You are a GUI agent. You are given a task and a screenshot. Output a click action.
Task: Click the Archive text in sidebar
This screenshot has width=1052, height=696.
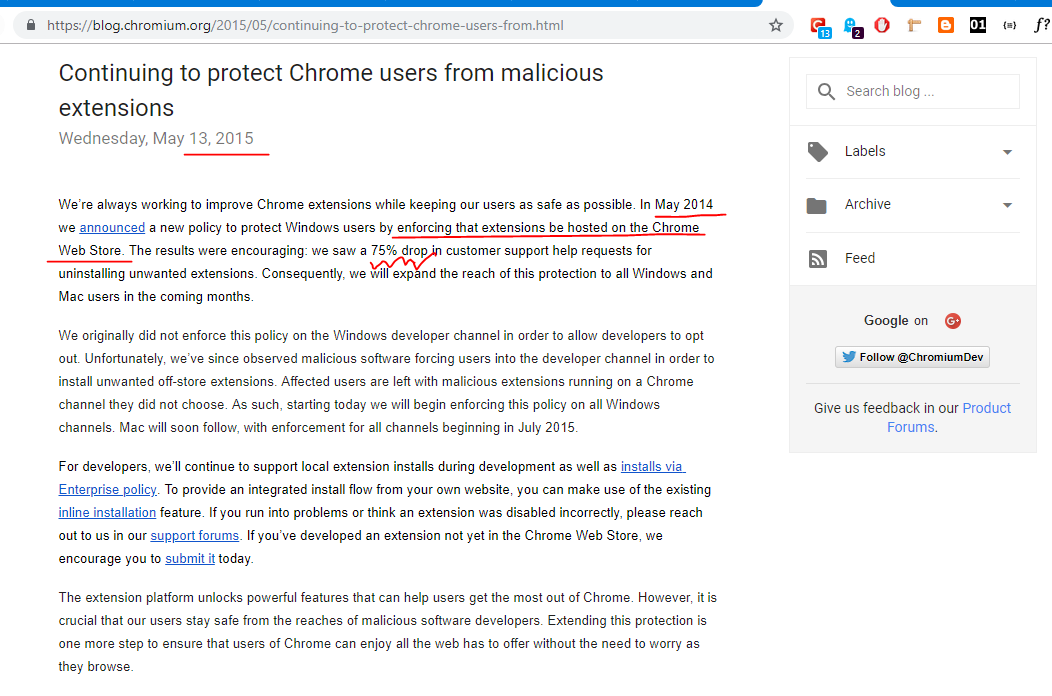point(867,204)
